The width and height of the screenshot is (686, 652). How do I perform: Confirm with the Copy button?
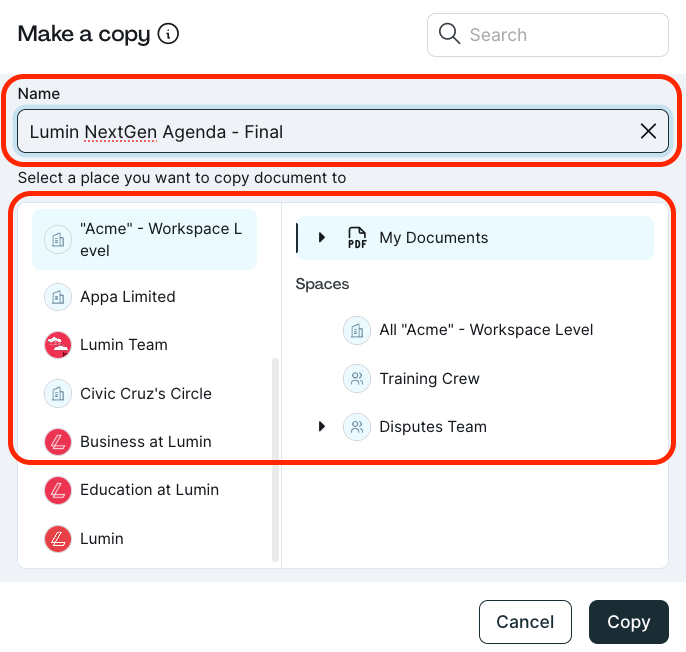(629, 622)
